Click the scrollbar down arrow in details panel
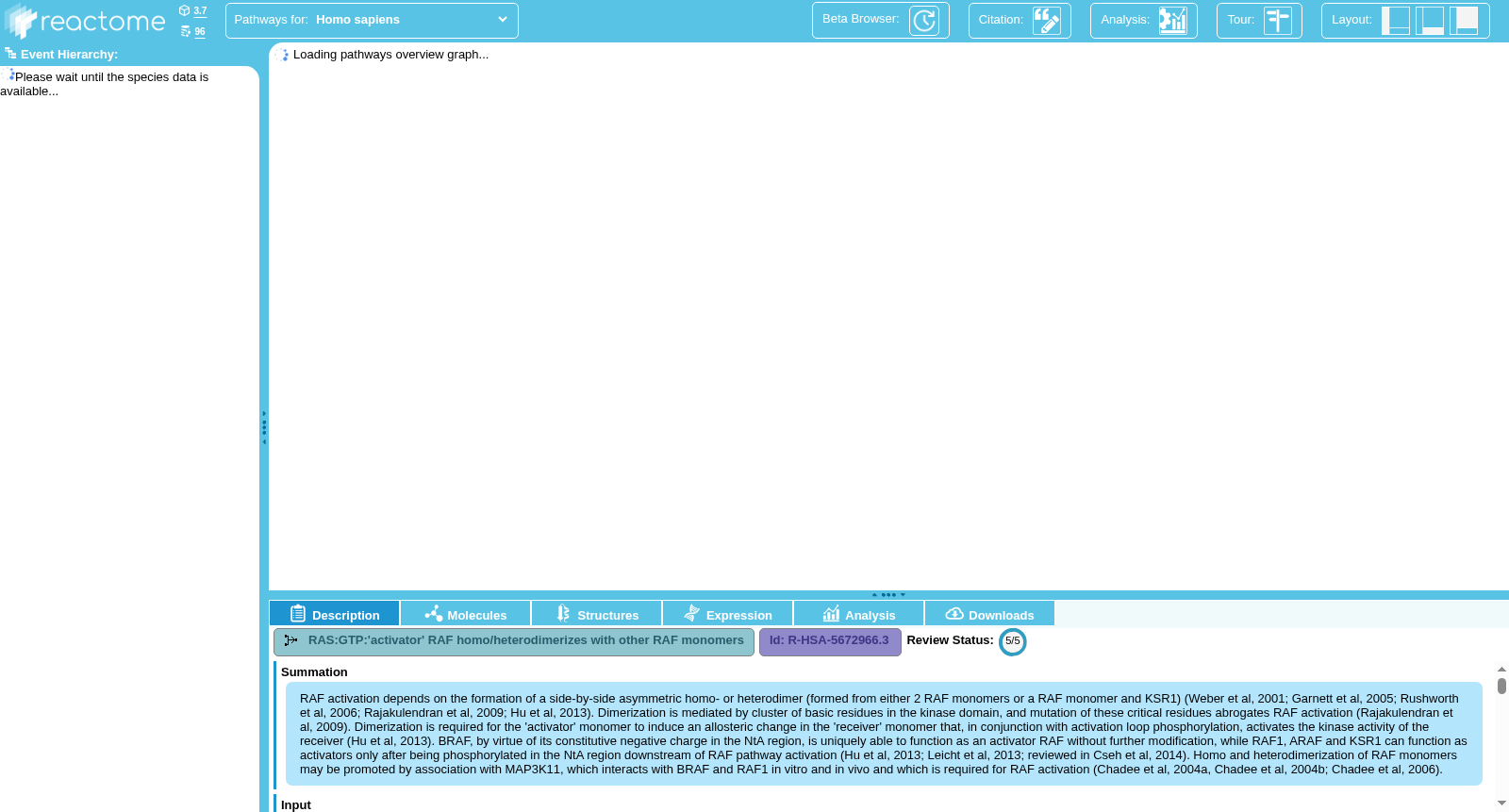Viewport: 1509px width, 812px height. (x=1501, y=804)
